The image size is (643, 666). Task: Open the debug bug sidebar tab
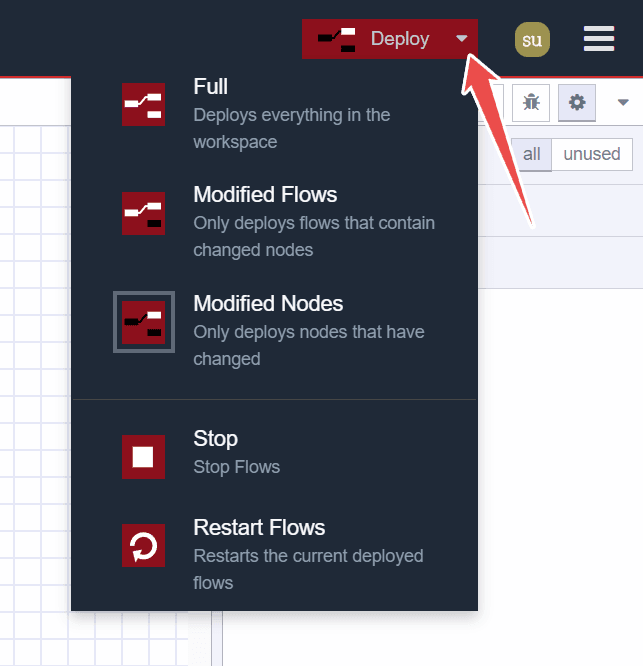pyautogui.click(x=531, y=103)
